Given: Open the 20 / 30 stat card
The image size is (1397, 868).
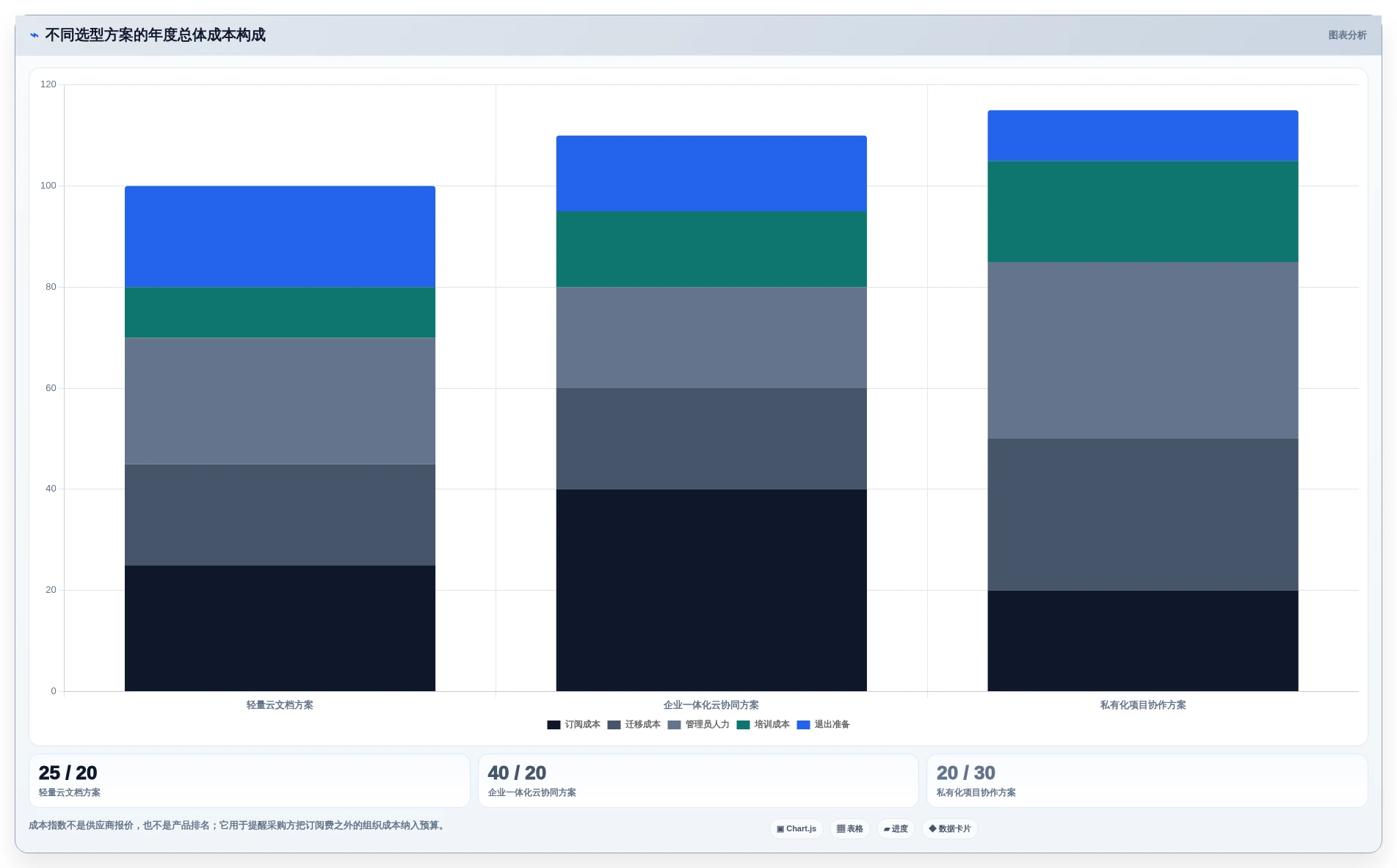Looking at the screenshot, I should click(1147, 781).
